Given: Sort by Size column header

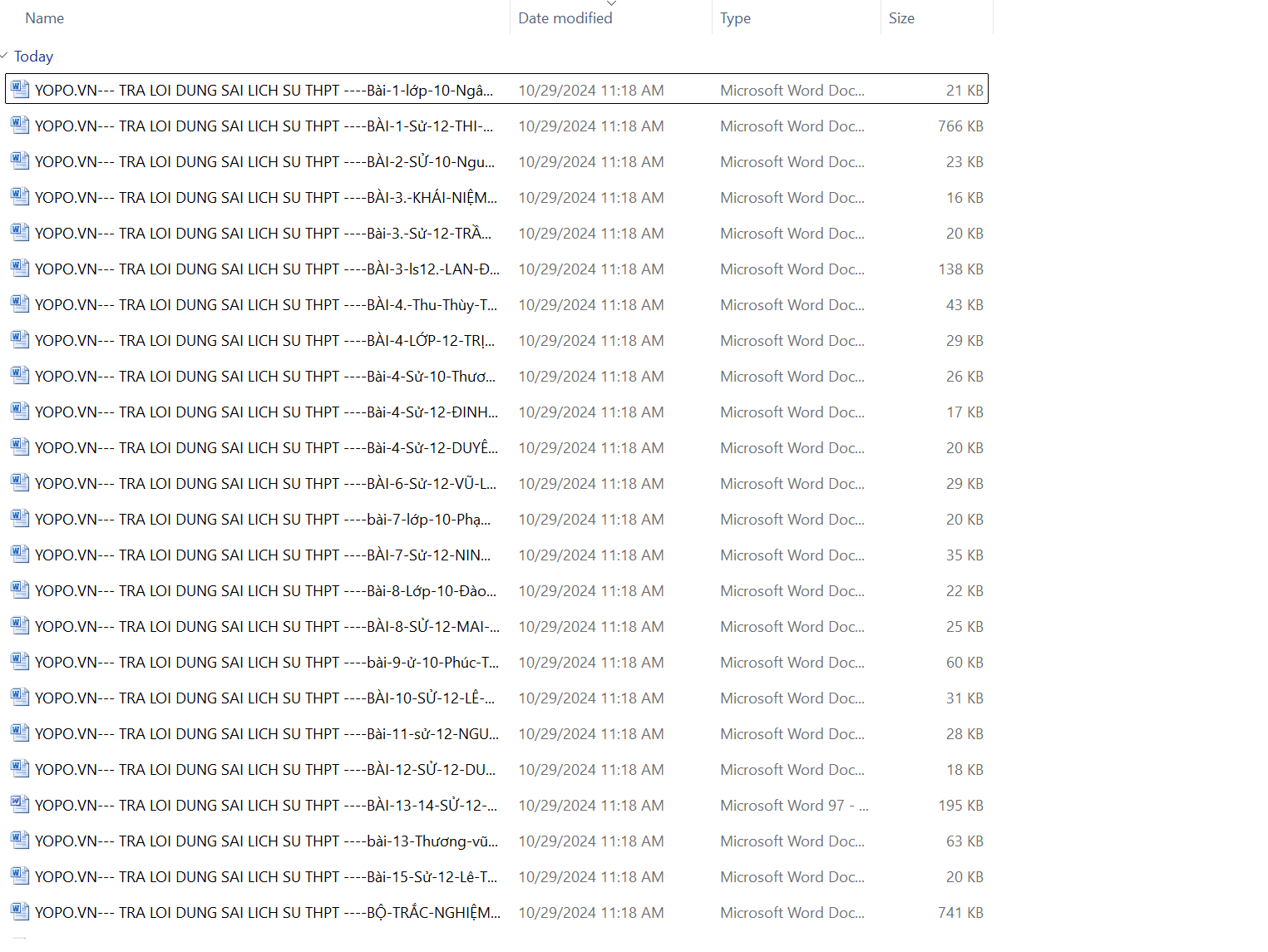Looking at the screenshot, I should [901, 18].
